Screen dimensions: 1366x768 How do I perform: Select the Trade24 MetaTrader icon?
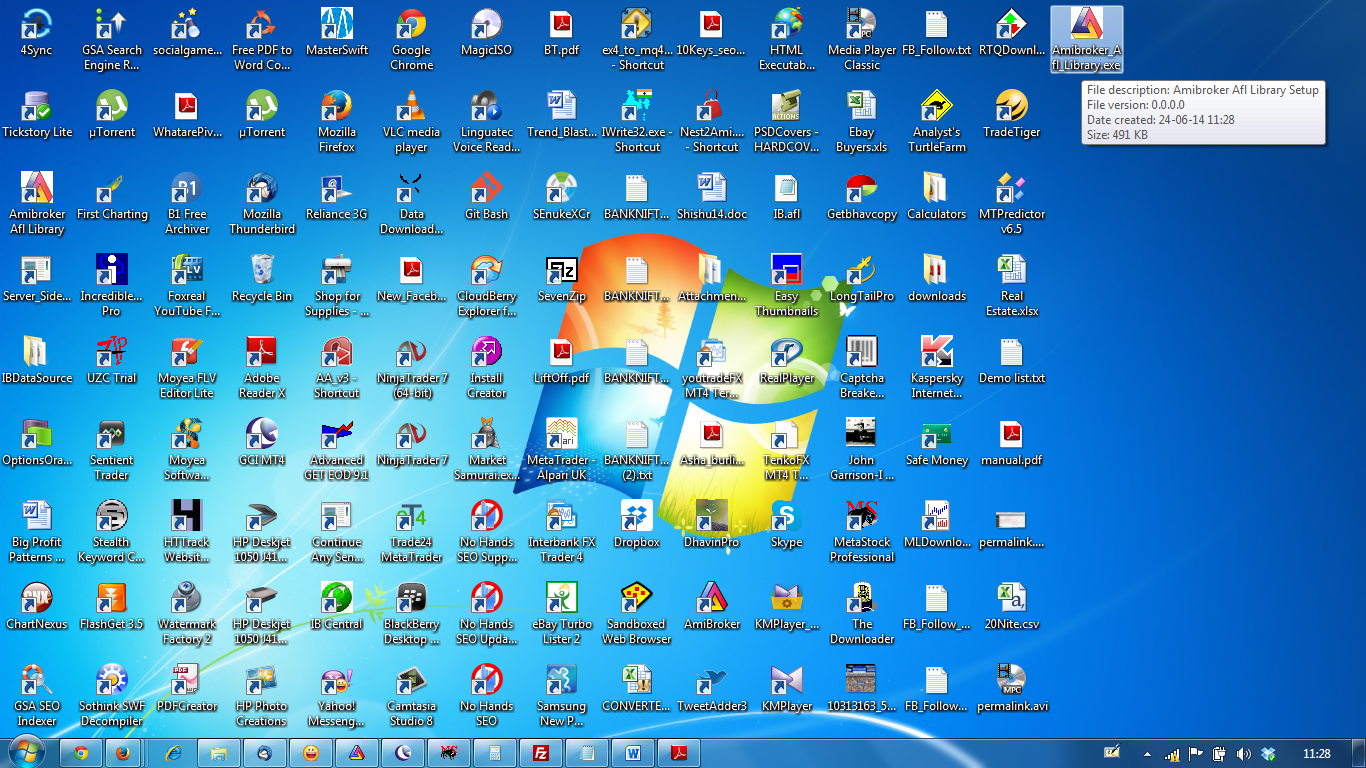412,532
